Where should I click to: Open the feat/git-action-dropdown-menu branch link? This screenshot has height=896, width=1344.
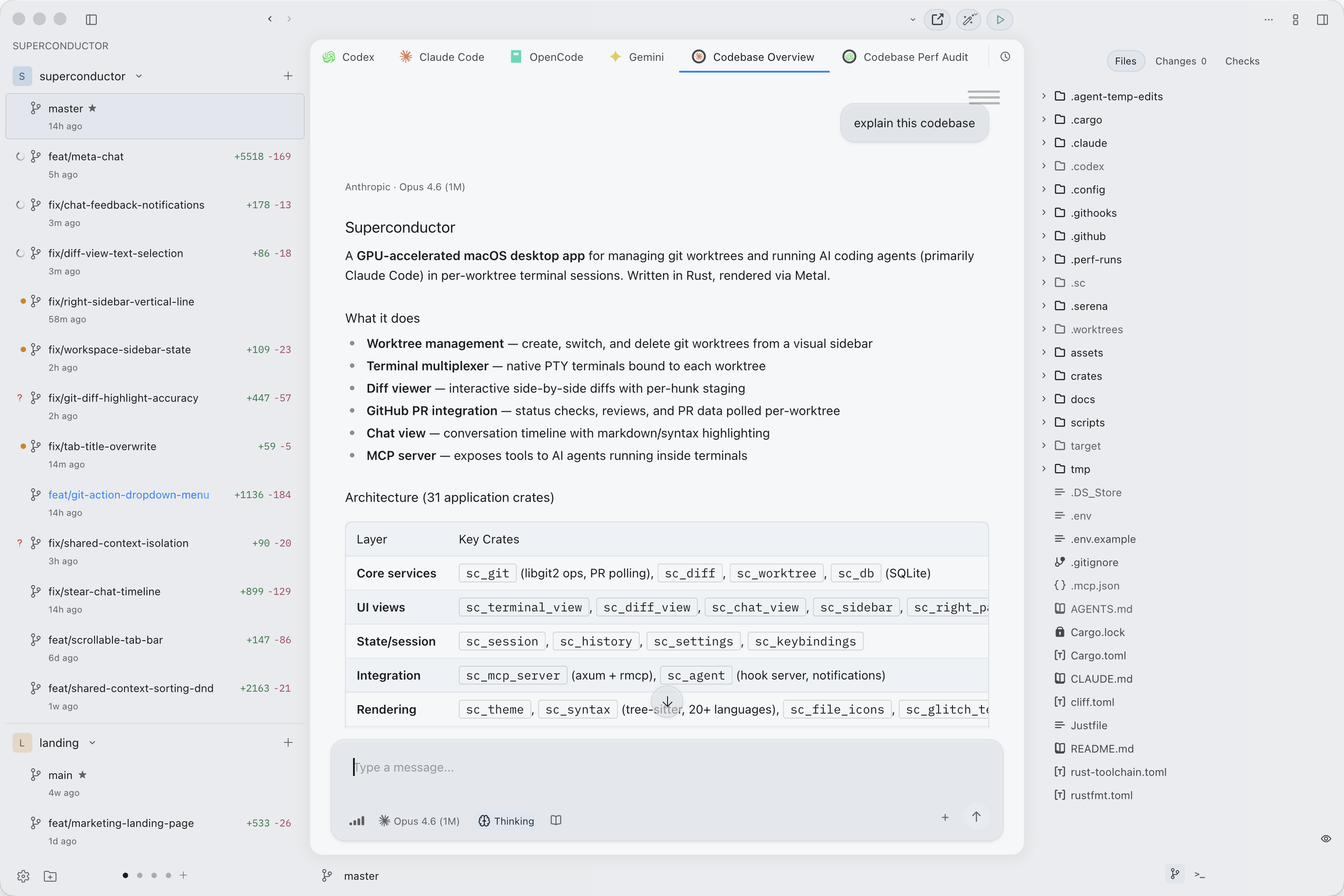(x=128, y=495)
